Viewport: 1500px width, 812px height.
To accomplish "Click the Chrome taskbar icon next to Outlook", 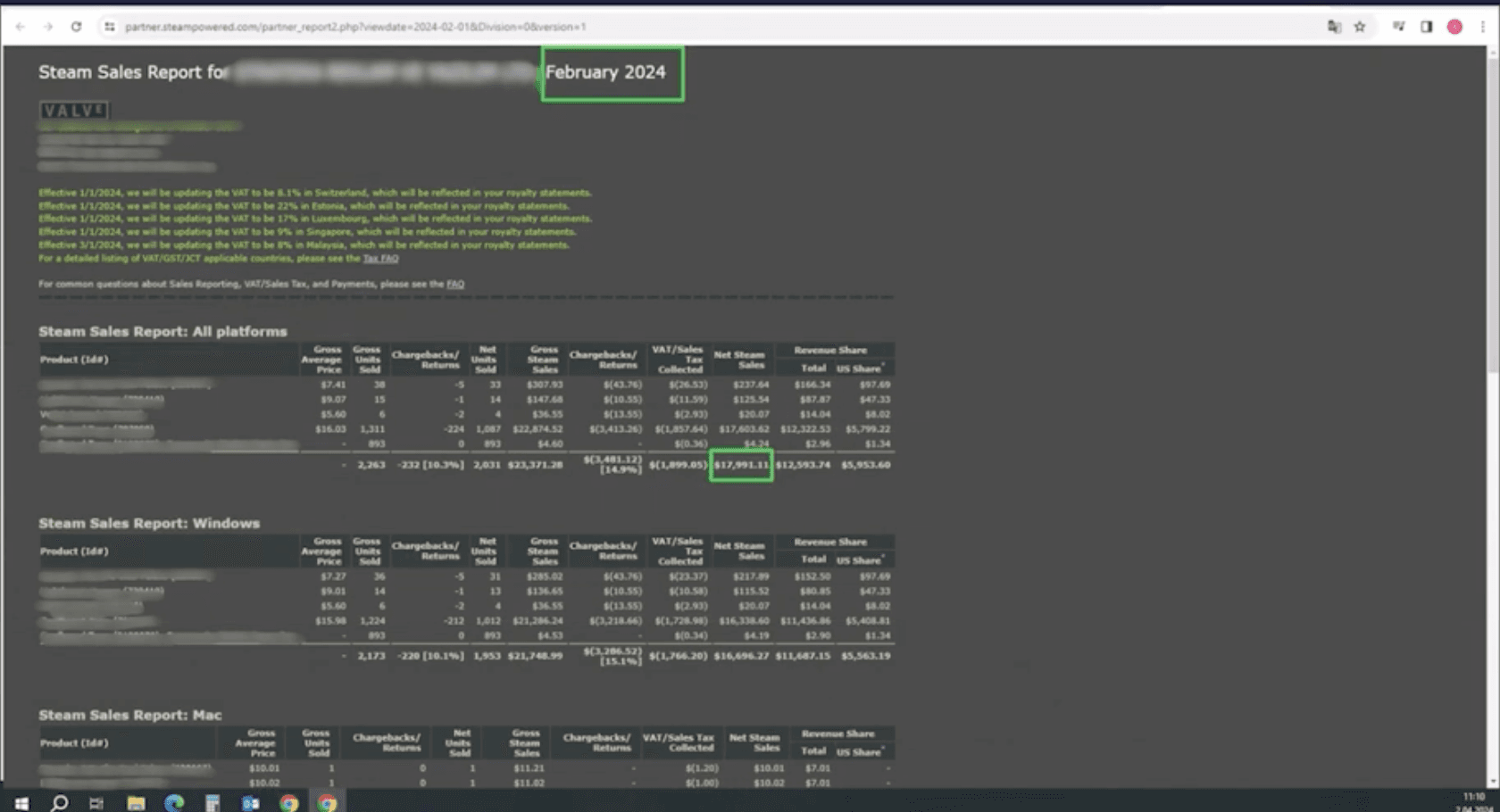I will click(289, 803).
